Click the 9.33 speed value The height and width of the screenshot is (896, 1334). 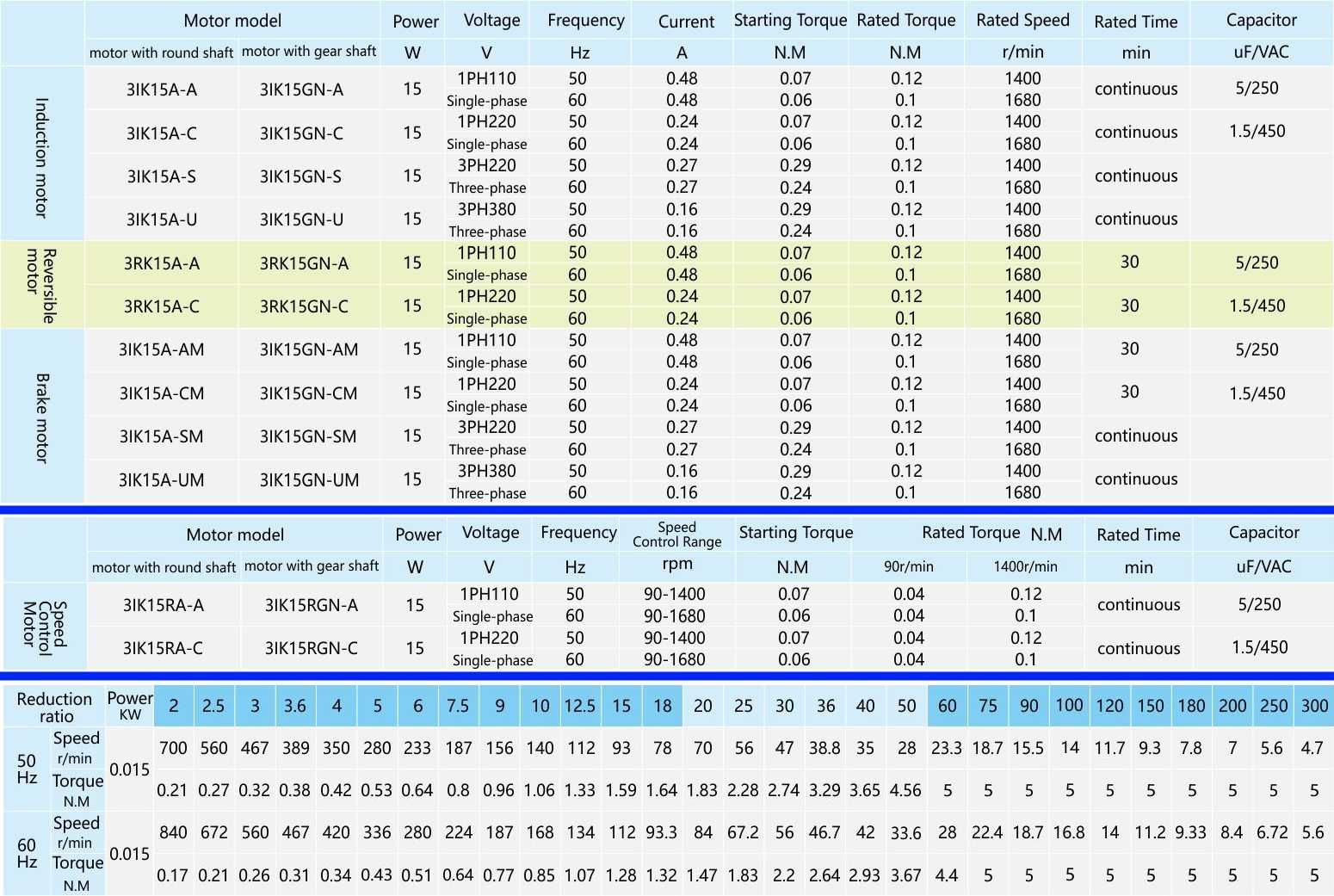(1191, 832)
